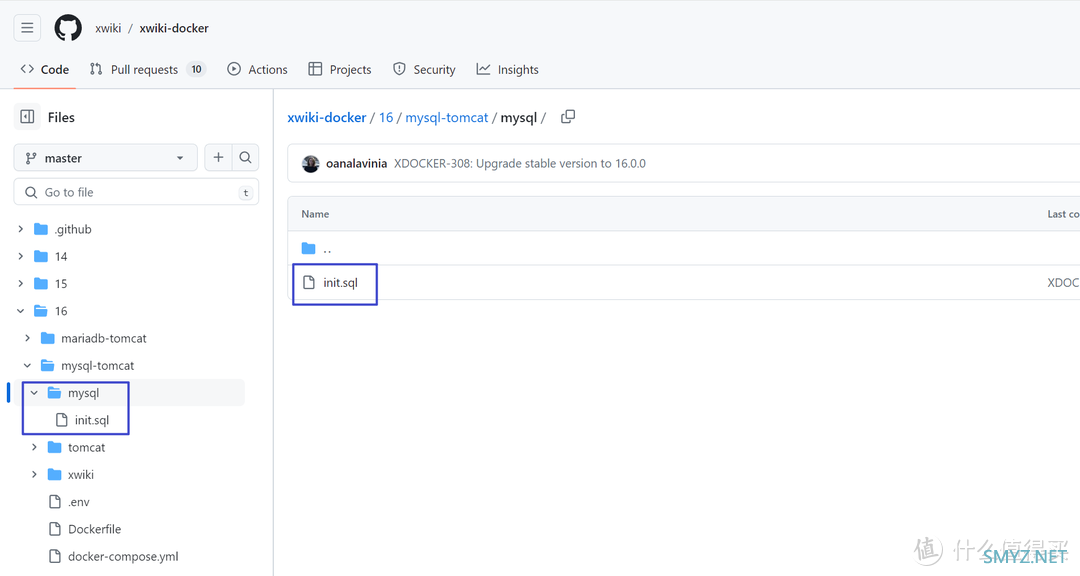
Task: Open file search magnifier button
Action: pyautogui.click(x=245, y=158)
